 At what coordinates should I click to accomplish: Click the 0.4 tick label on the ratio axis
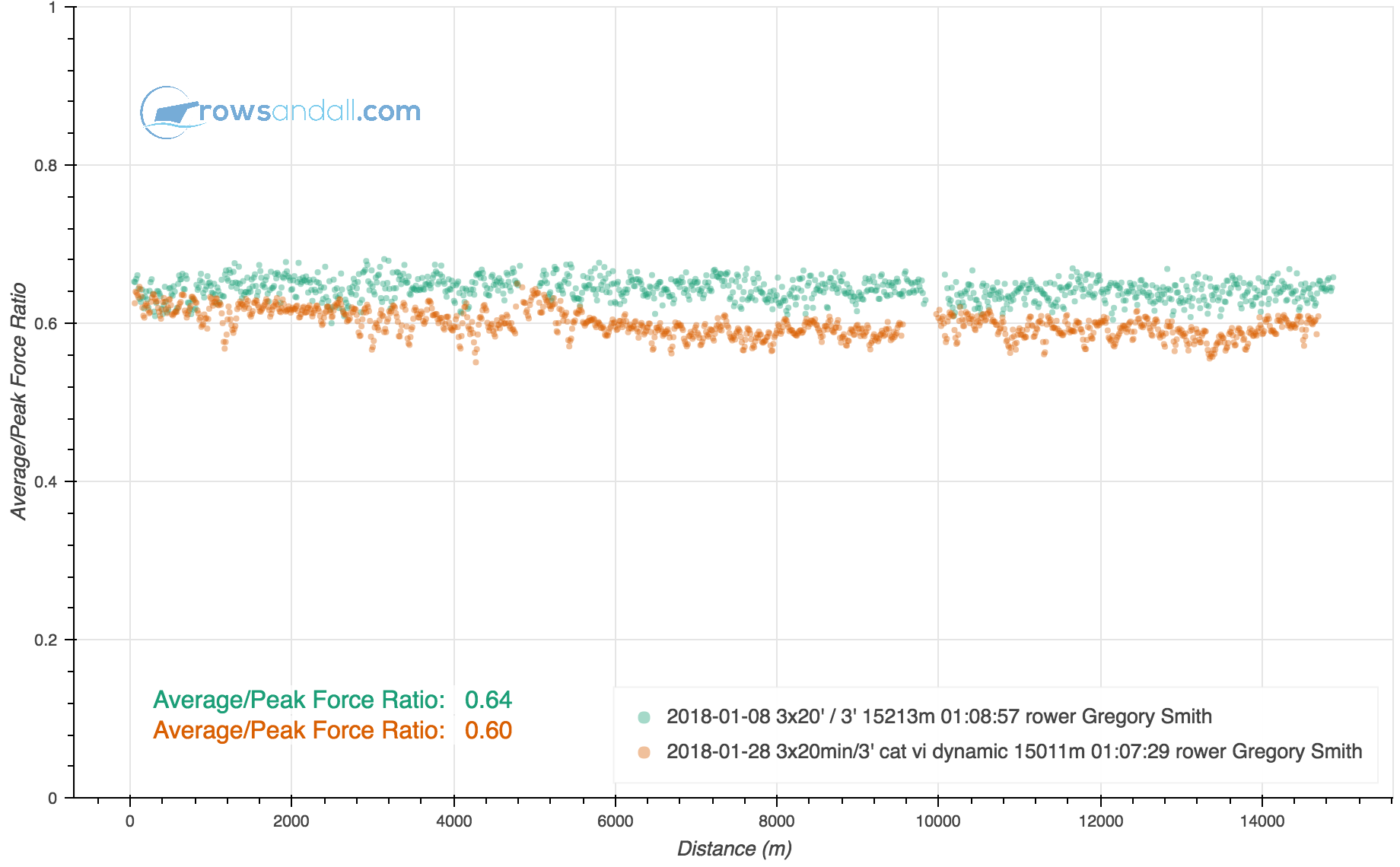click(46, 482)
